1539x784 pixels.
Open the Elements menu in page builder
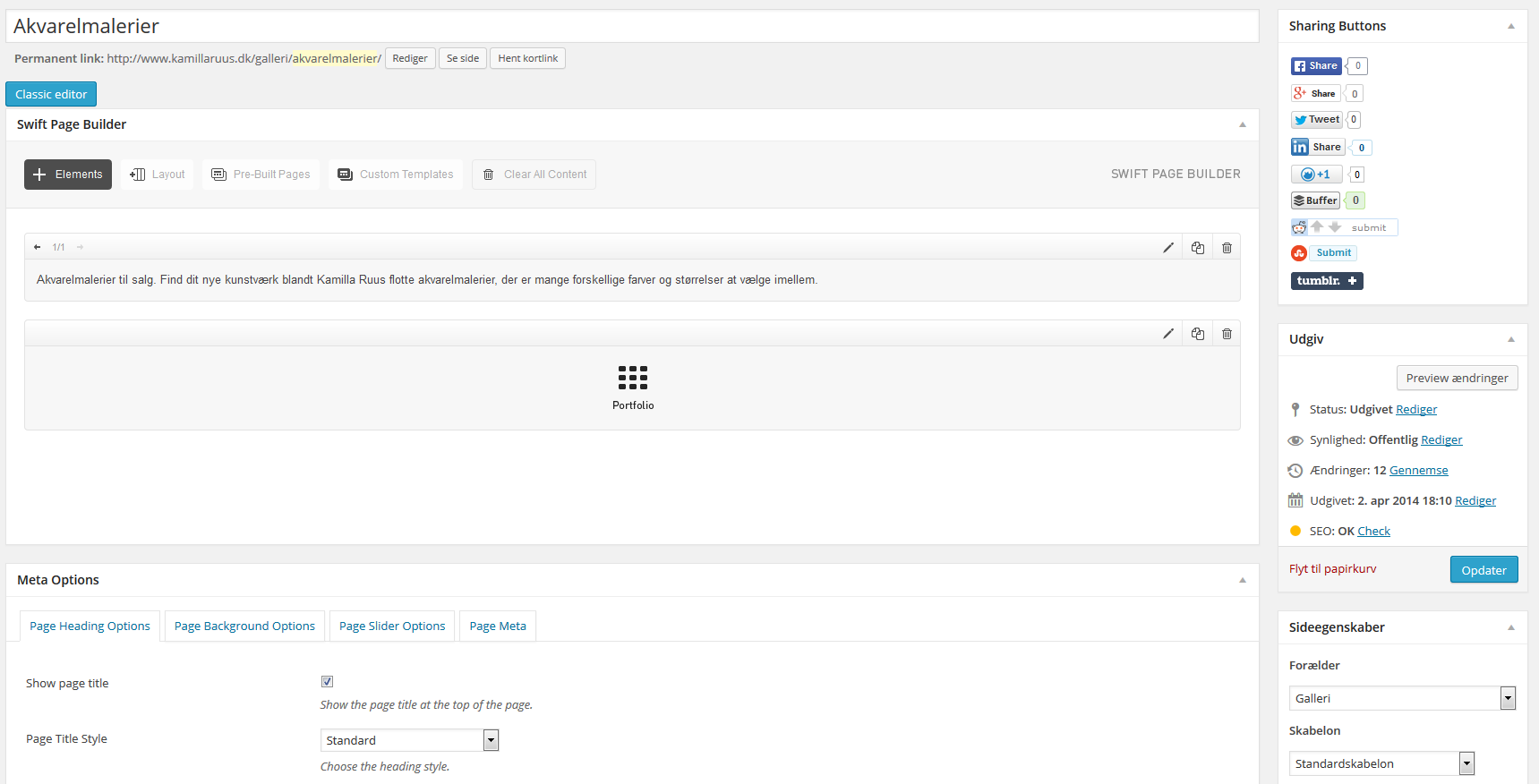68,175
